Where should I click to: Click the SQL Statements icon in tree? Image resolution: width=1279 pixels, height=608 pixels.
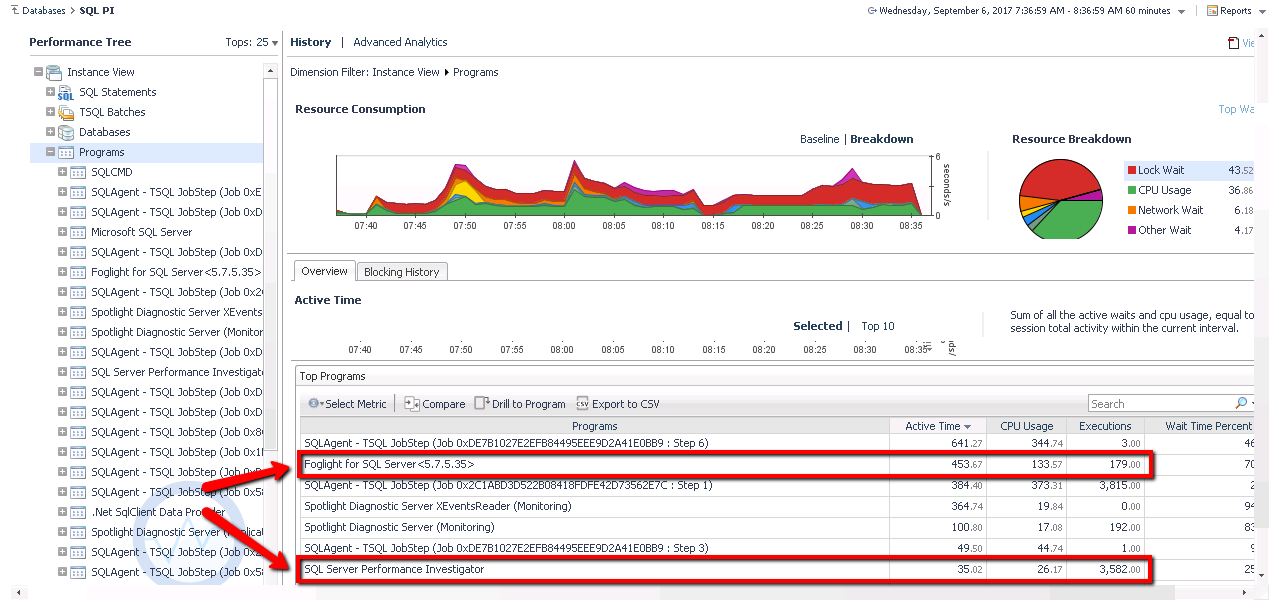click(66, 92)
